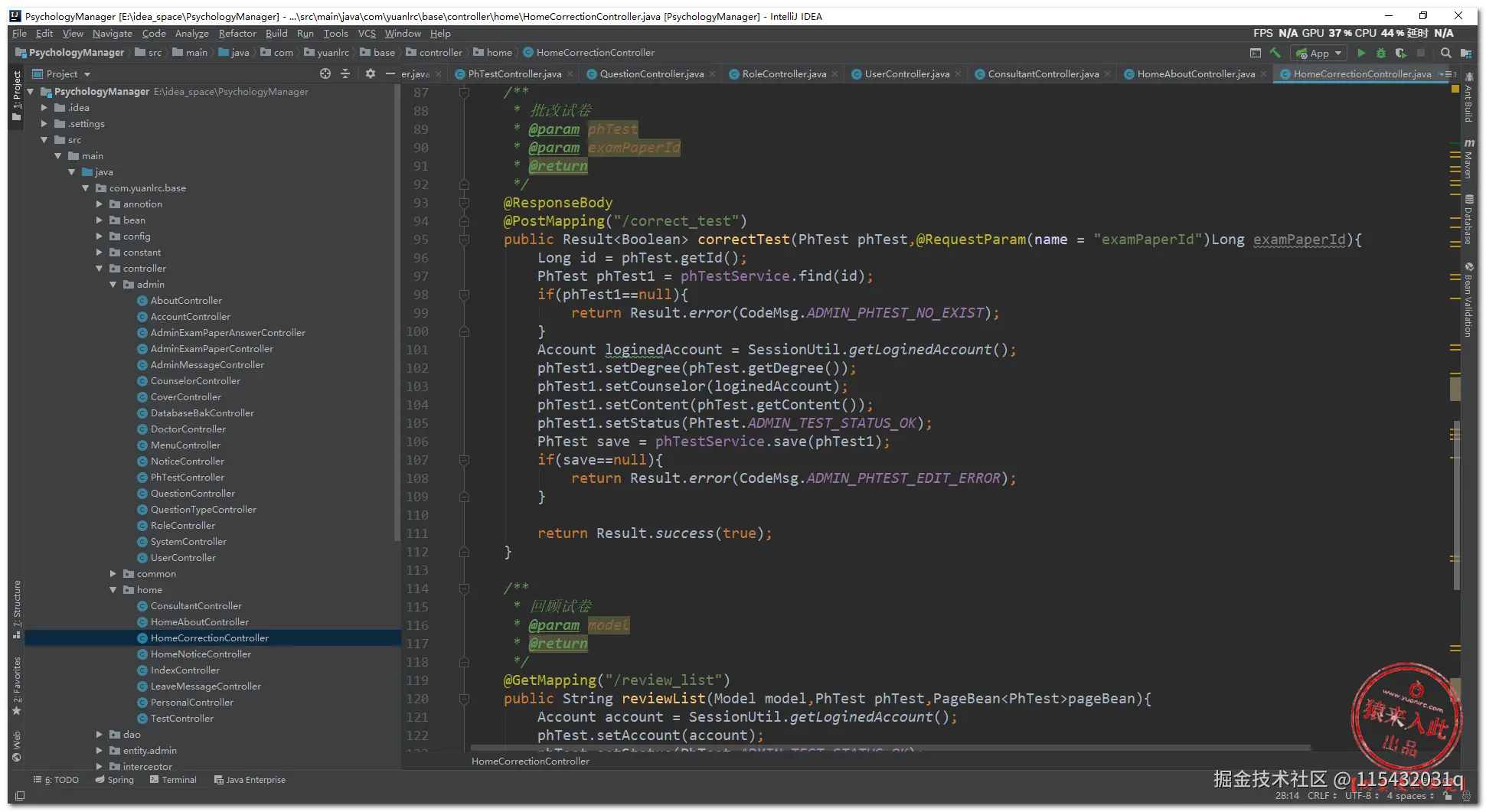Switch to the UserController.java tab
The image size is (1486, 812).
pos(906,74)
